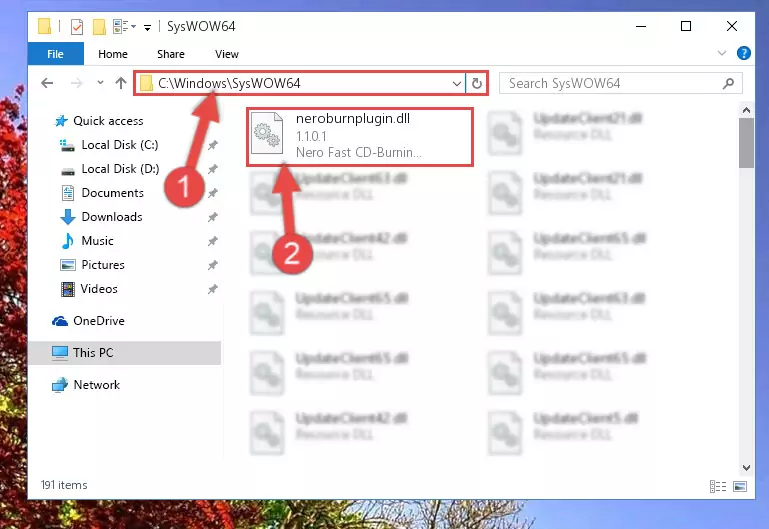Go forward with the right arrow

point(77,83)
